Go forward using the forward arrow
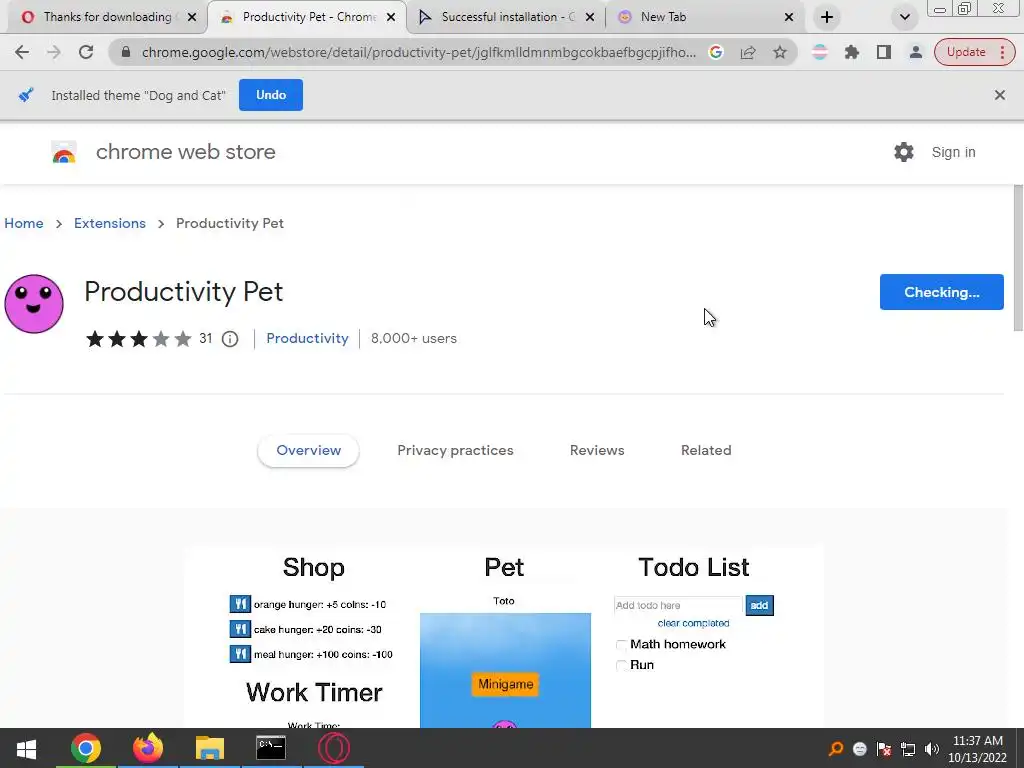The width and height of the screenshot is (1024, 768). [x=54, y=52]
